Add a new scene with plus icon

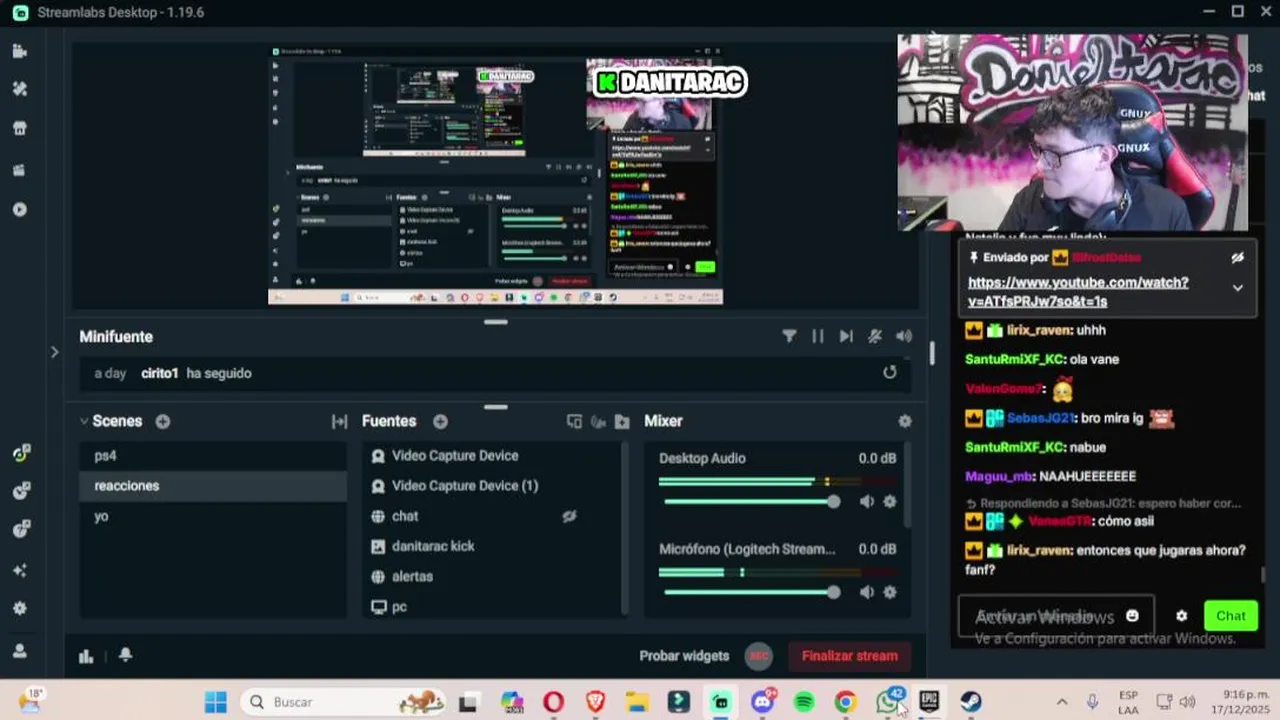162,421
